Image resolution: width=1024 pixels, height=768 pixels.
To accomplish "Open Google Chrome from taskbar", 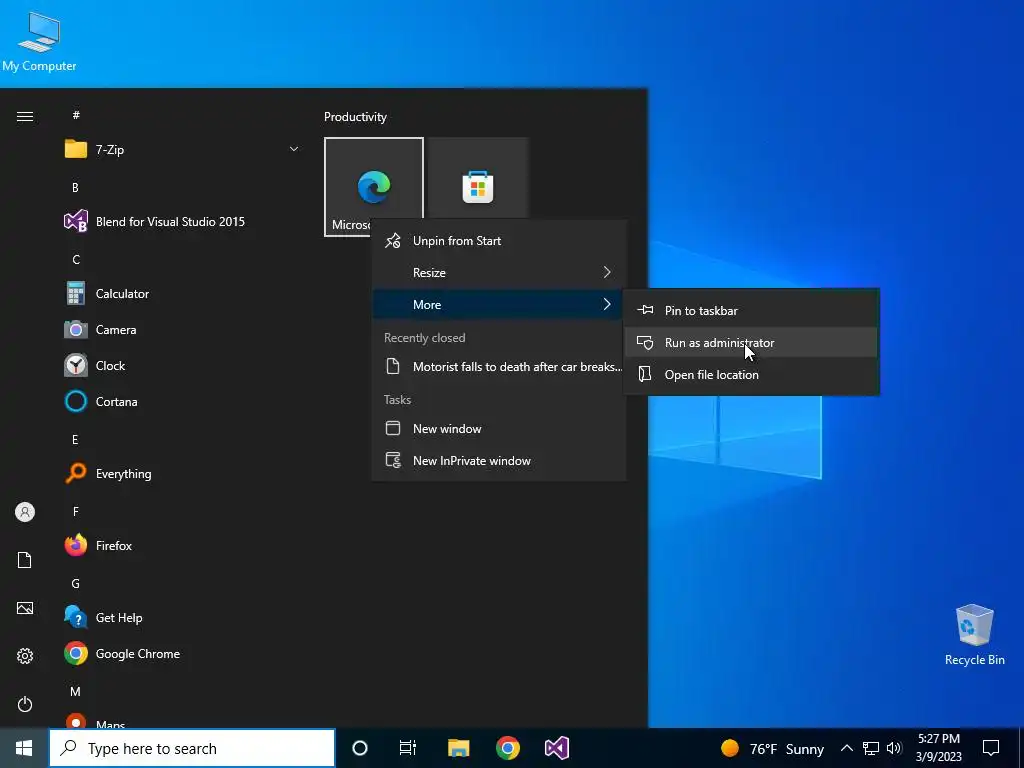I will coord(507,748).
